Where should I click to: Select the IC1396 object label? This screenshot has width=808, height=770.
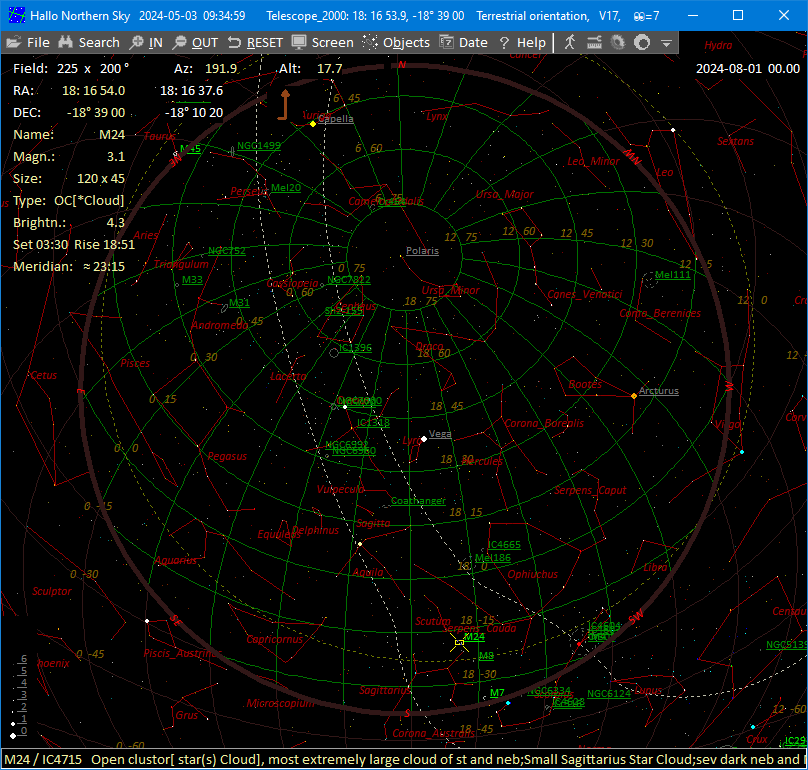[356, 347]
